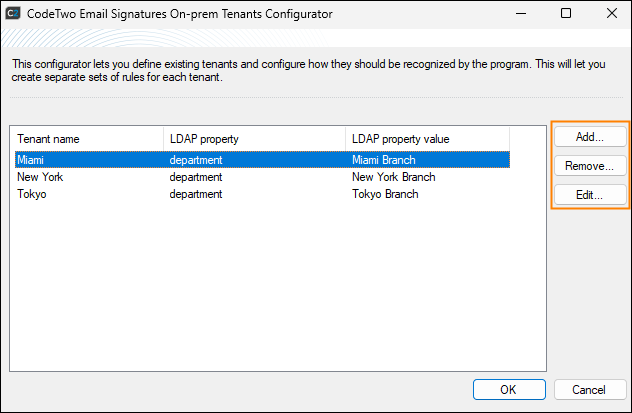Screen dimensions: 632x413
Task: Click department in the Tokyo row
Action: pyautogui.click(x=195, y=194)
